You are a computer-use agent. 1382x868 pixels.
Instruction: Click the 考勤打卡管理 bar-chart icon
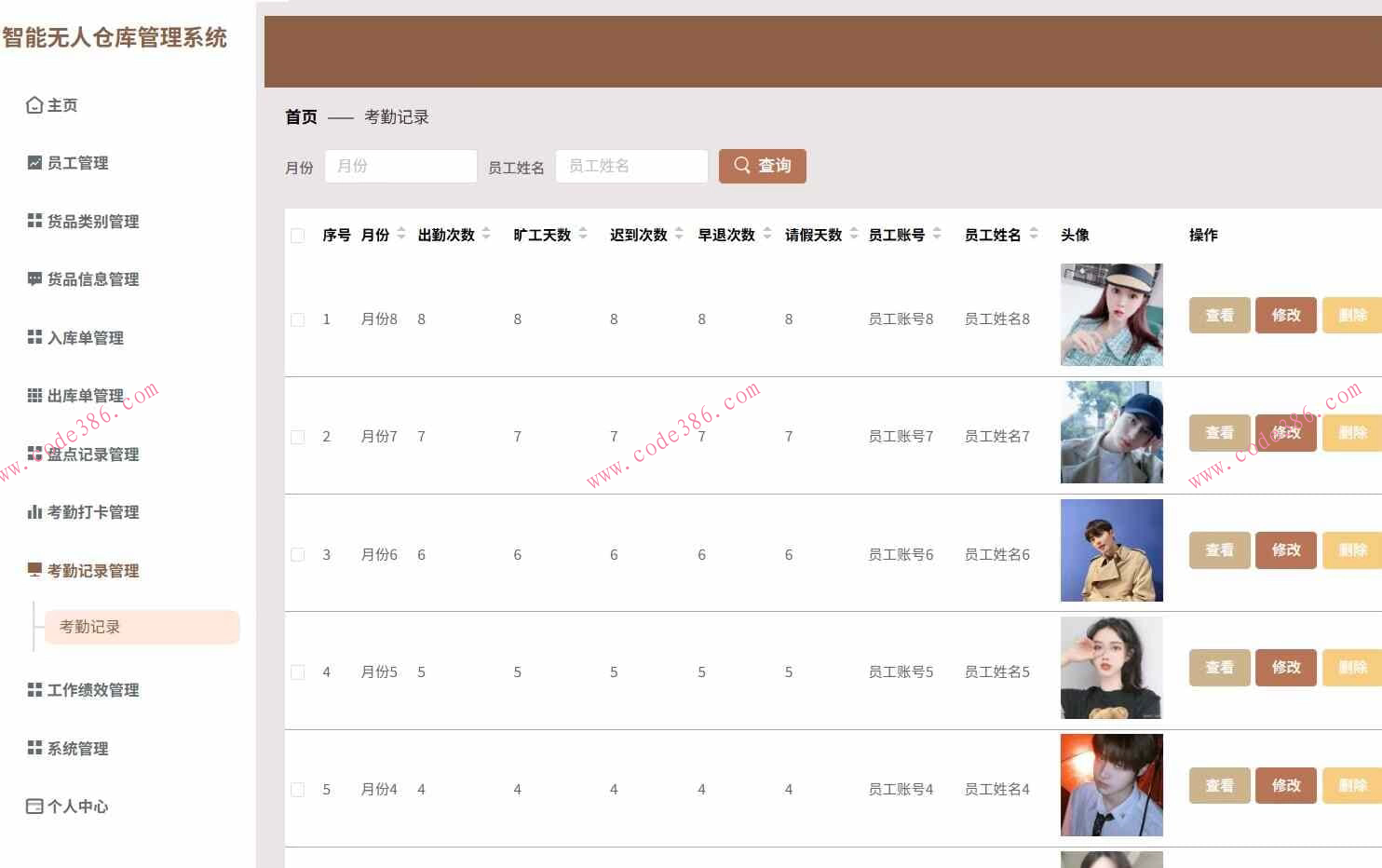tap(34, 511)
